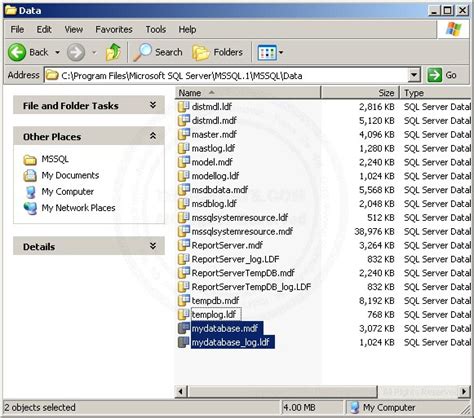The height and width of the screenshot is (418, 474).
Task: Expand the File and Folder Tasks panel
Action: (x=153, y=105)
